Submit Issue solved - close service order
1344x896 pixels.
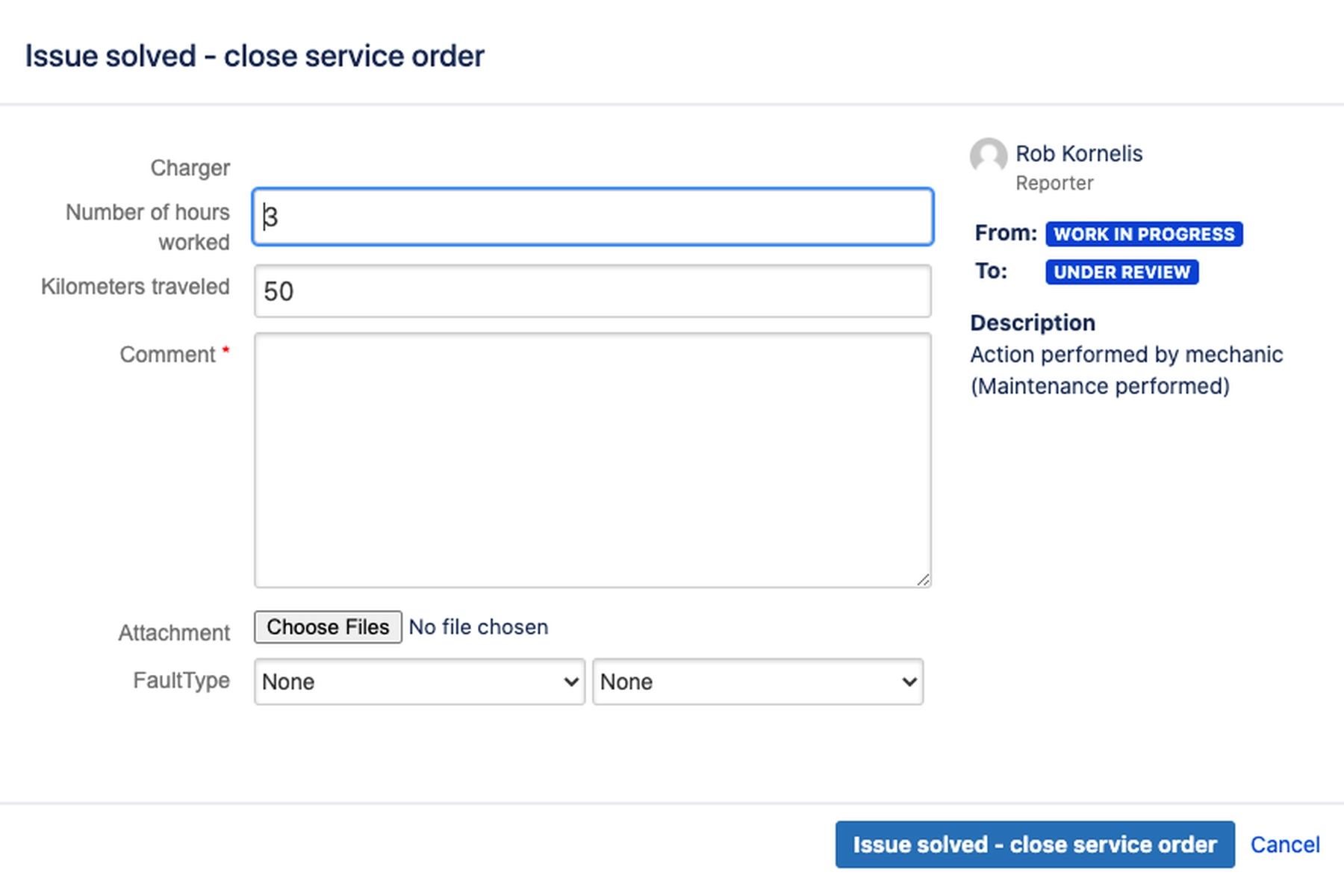coord(1034,844)
